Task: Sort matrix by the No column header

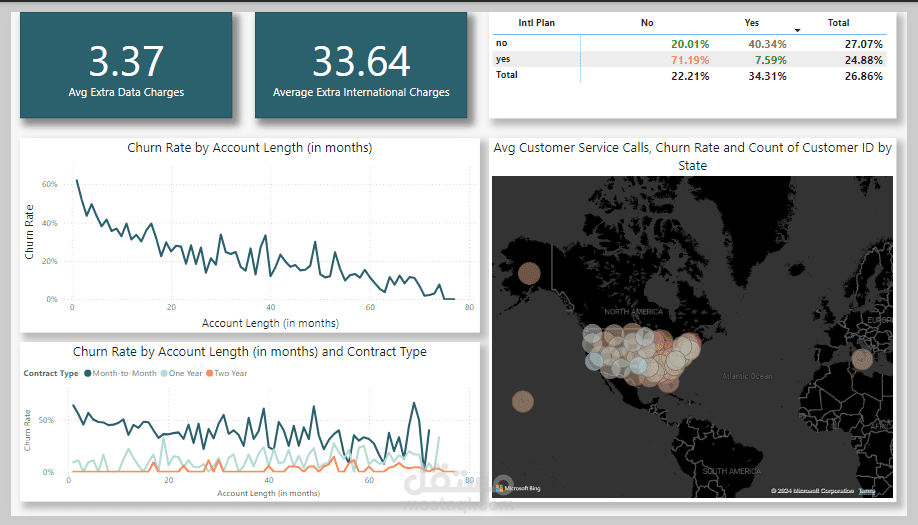Action: pyautogui.click(x=647, y=22)
